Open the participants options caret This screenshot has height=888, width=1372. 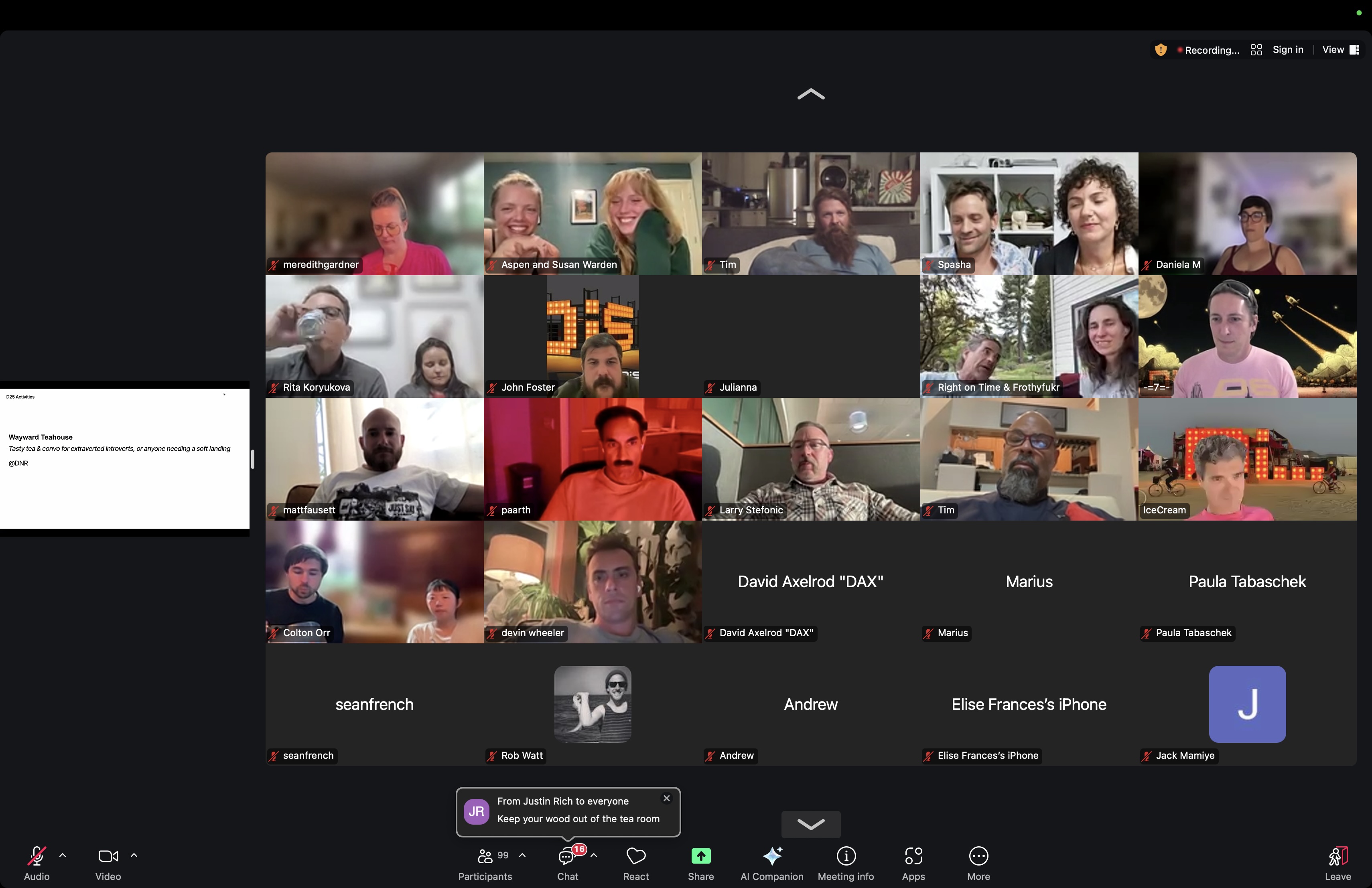[x=522, y=856]
